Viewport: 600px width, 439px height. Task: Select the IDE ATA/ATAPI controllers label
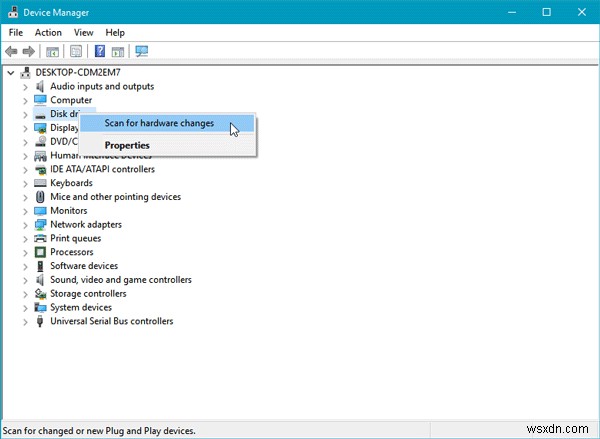click(x=102, y=169)
